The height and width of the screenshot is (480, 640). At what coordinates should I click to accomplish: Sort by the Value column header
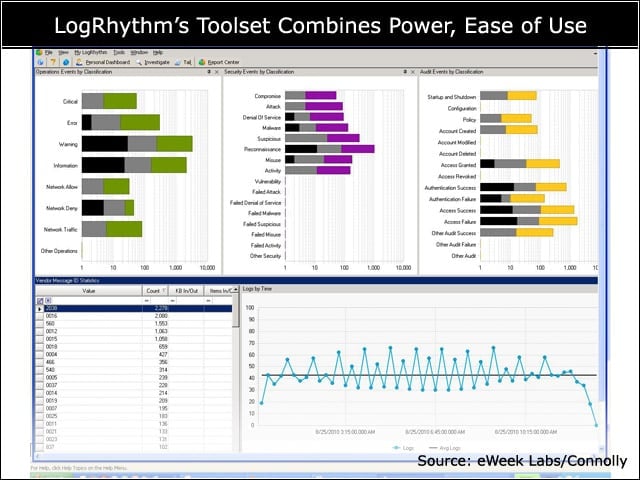pos(89,291)
